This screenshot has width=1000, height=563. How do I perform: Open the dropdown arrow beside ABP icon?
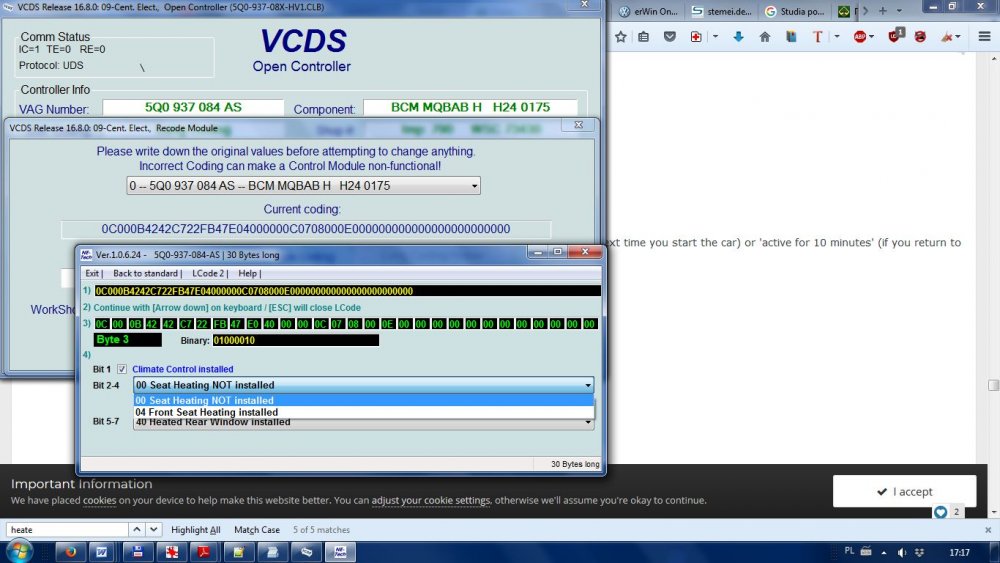[871, 37]
